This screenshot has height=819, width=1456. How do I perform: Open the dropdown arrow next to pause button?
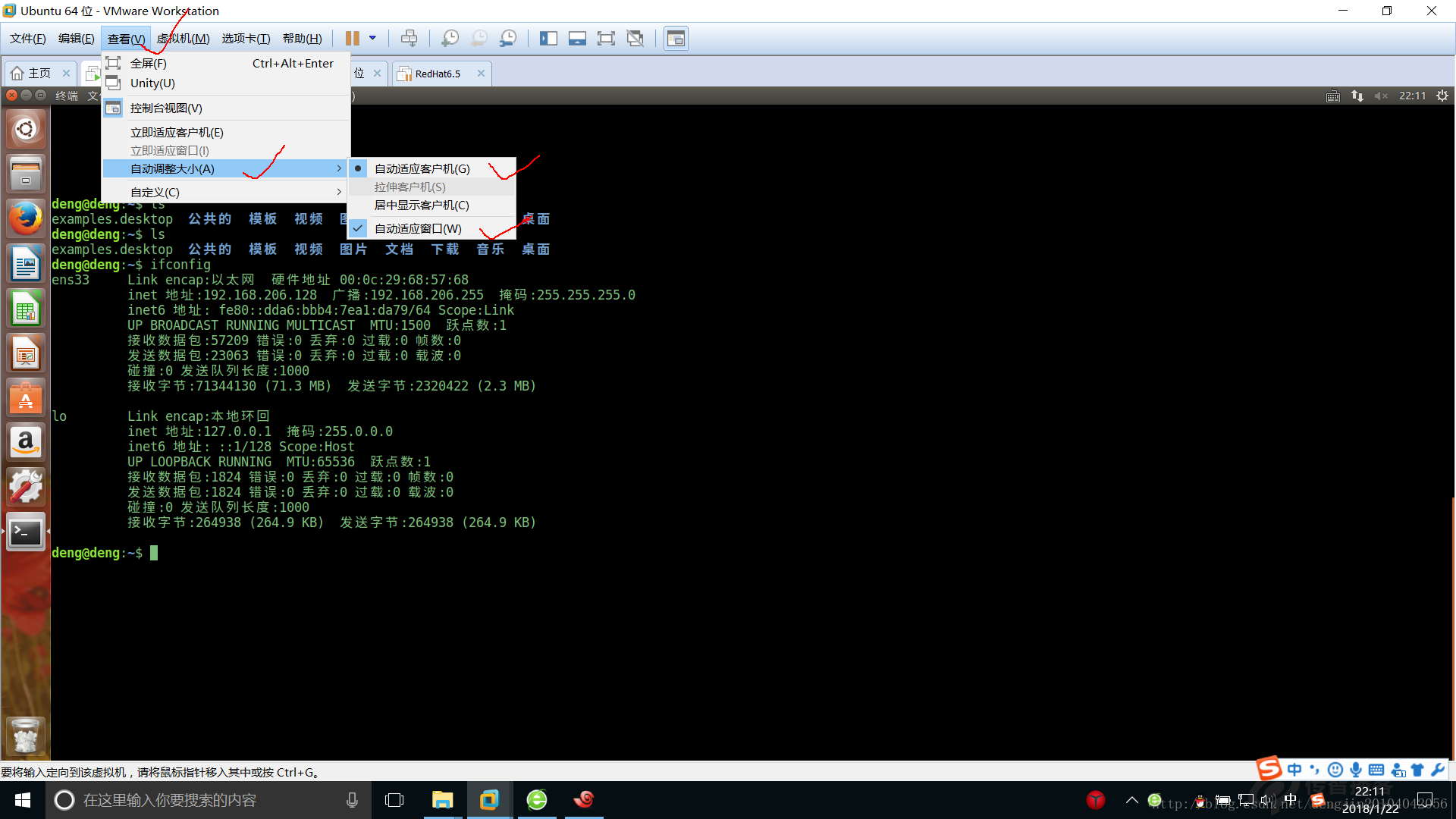pos(372,37)
